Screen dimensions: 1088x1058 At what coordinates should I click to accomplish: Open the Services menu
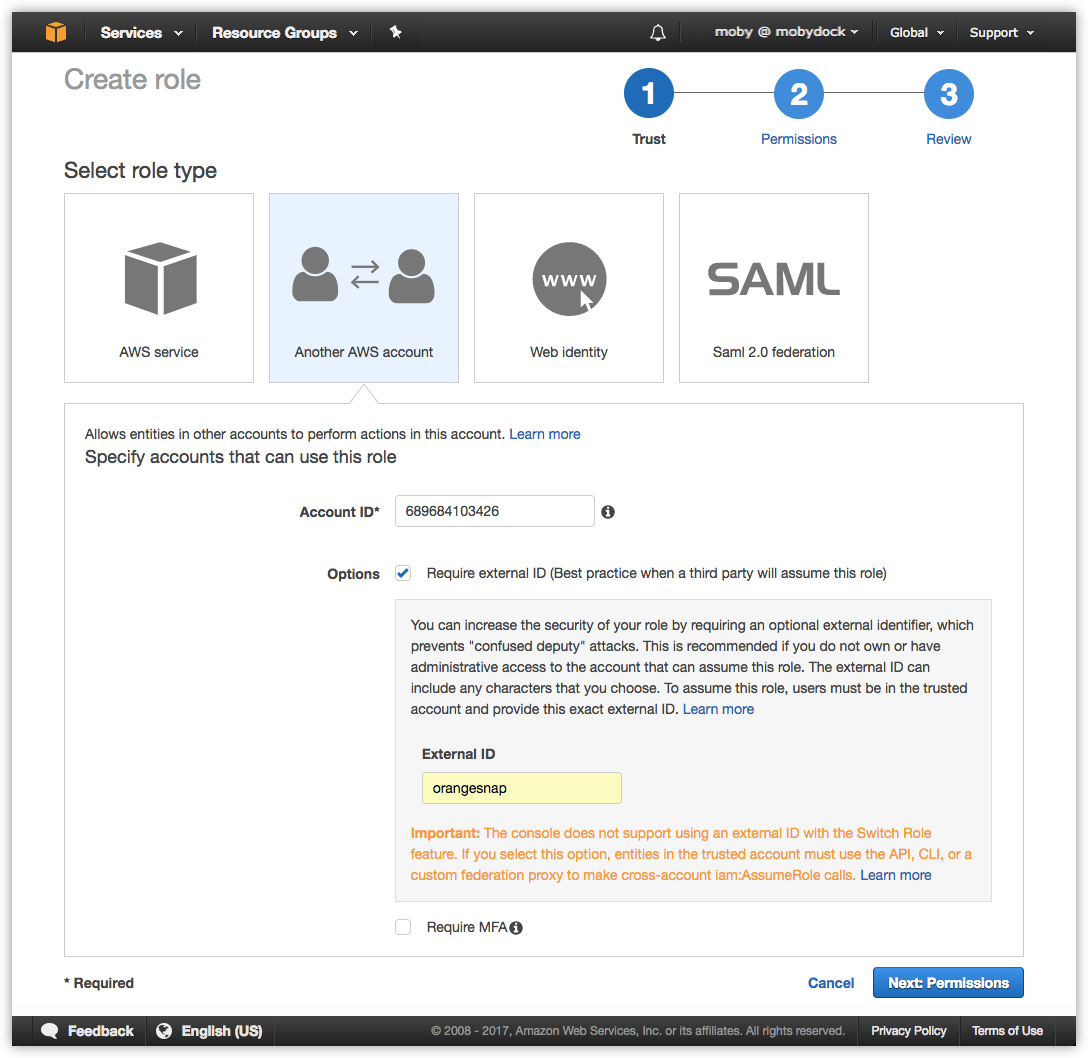(x=132, y=31)
